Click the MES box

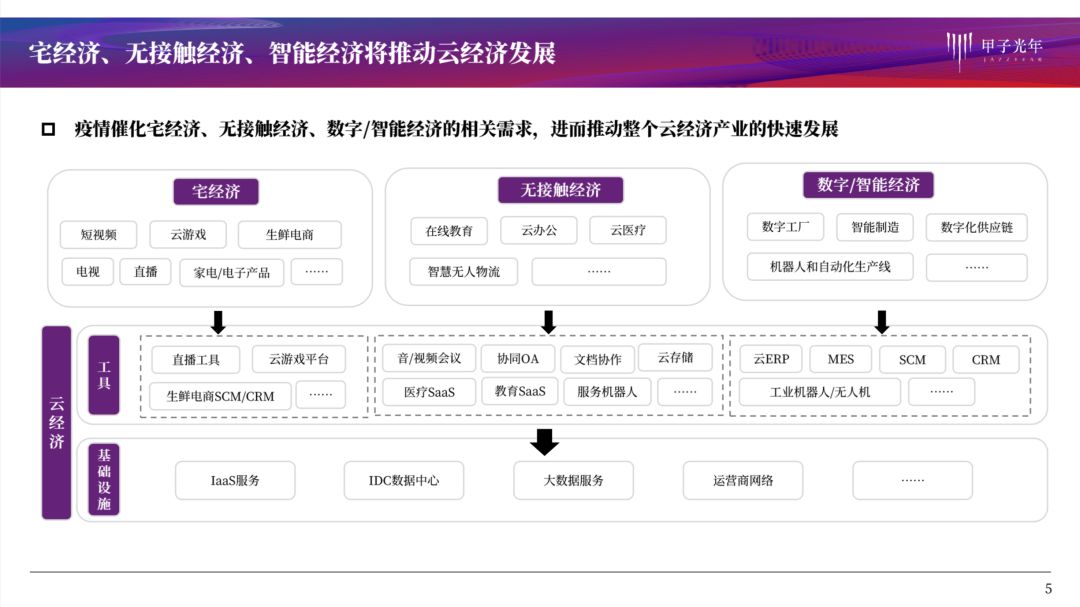[x=840, y=359]
